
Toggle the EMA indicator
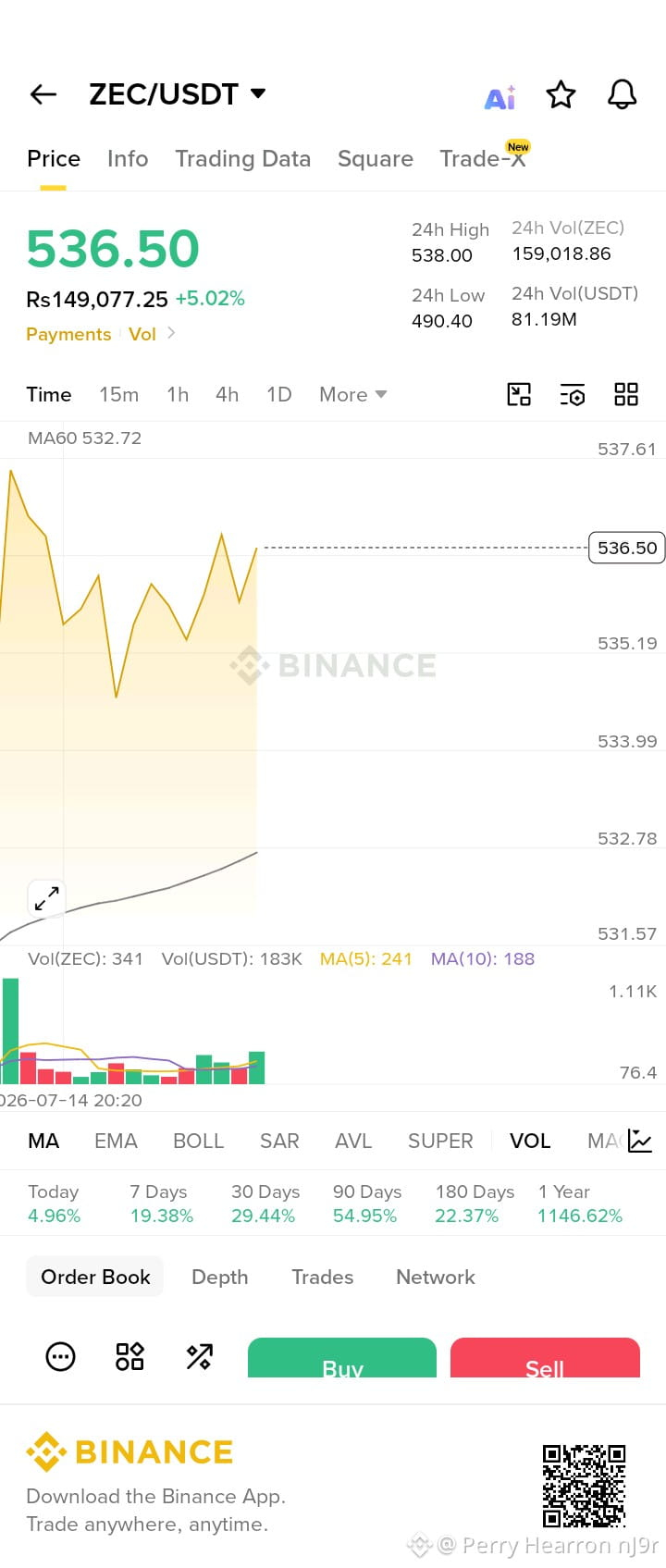point(116,1141)
